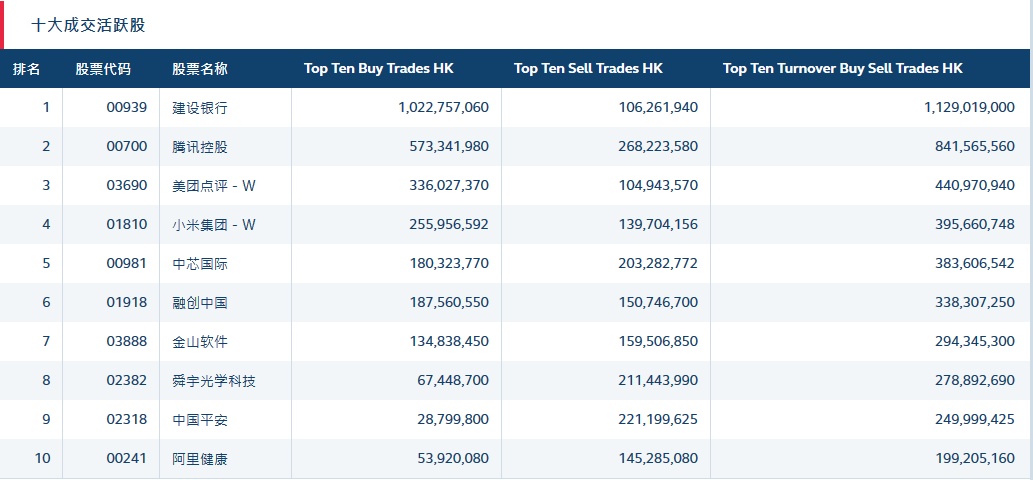The height and width of the screenshot is (480, 1033).
Task: Select 中国平安 in the table
Action: pyautogui.click(x=200, y=420)
